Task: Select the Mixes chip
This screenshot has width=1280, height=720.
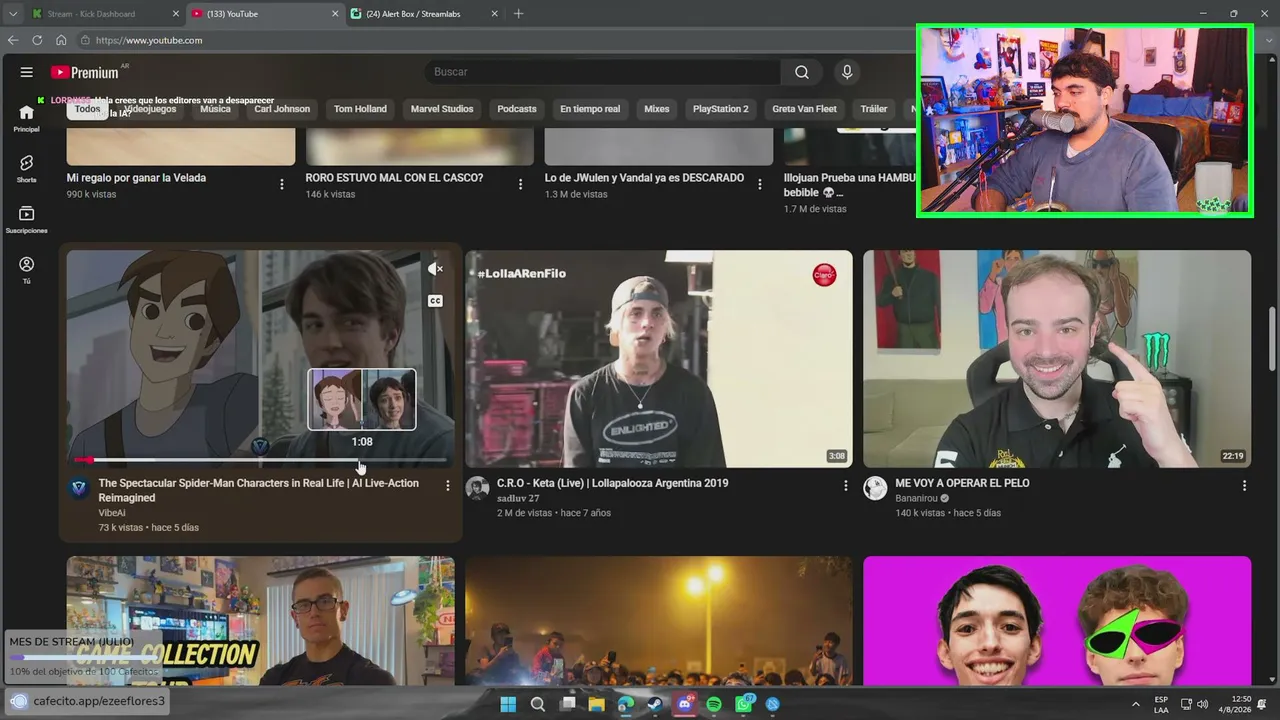Action: tap(657, 109)
